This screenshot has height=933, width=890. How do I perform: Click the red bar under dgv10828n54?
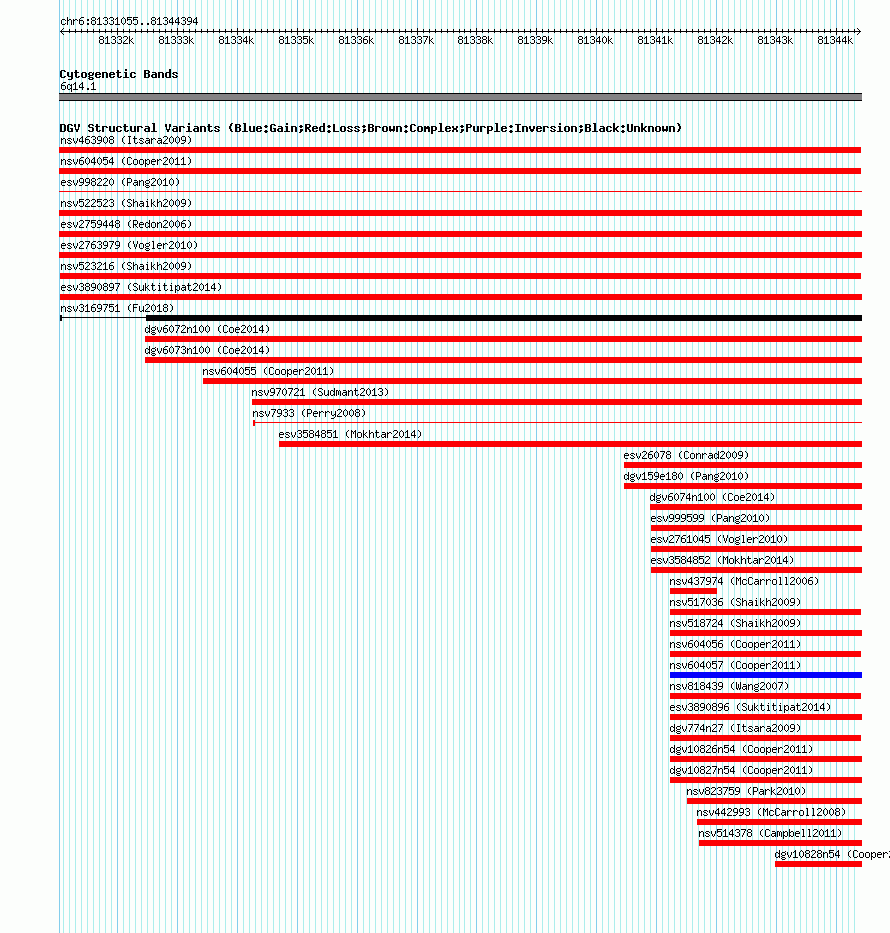(818, 864)
